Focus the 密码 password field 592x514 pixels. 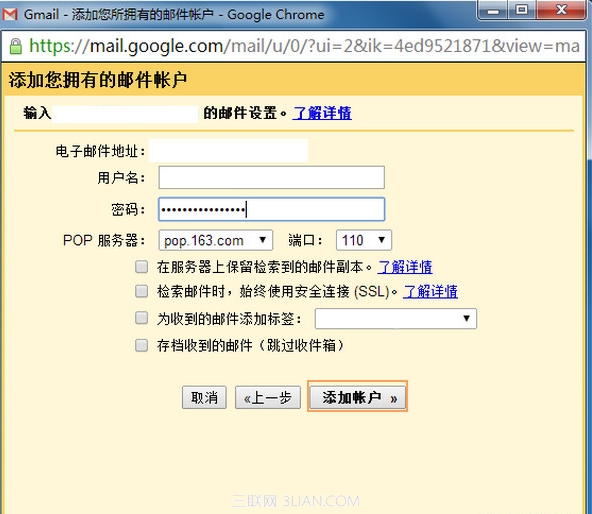point(271,209)
